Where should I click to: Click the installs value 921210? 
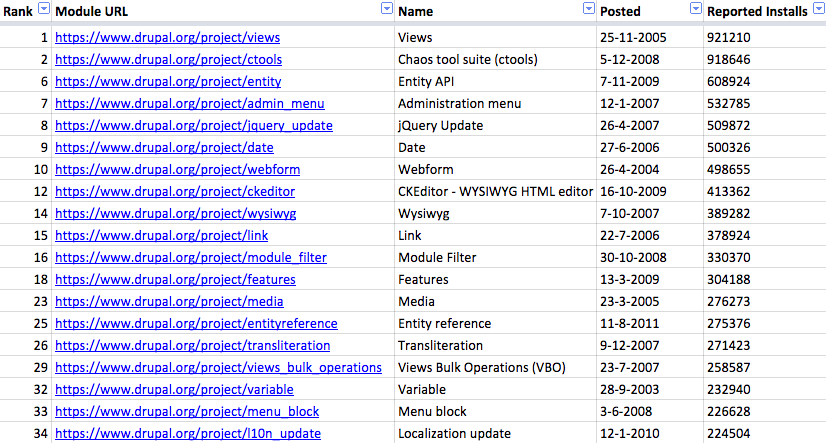pos(765,37)
